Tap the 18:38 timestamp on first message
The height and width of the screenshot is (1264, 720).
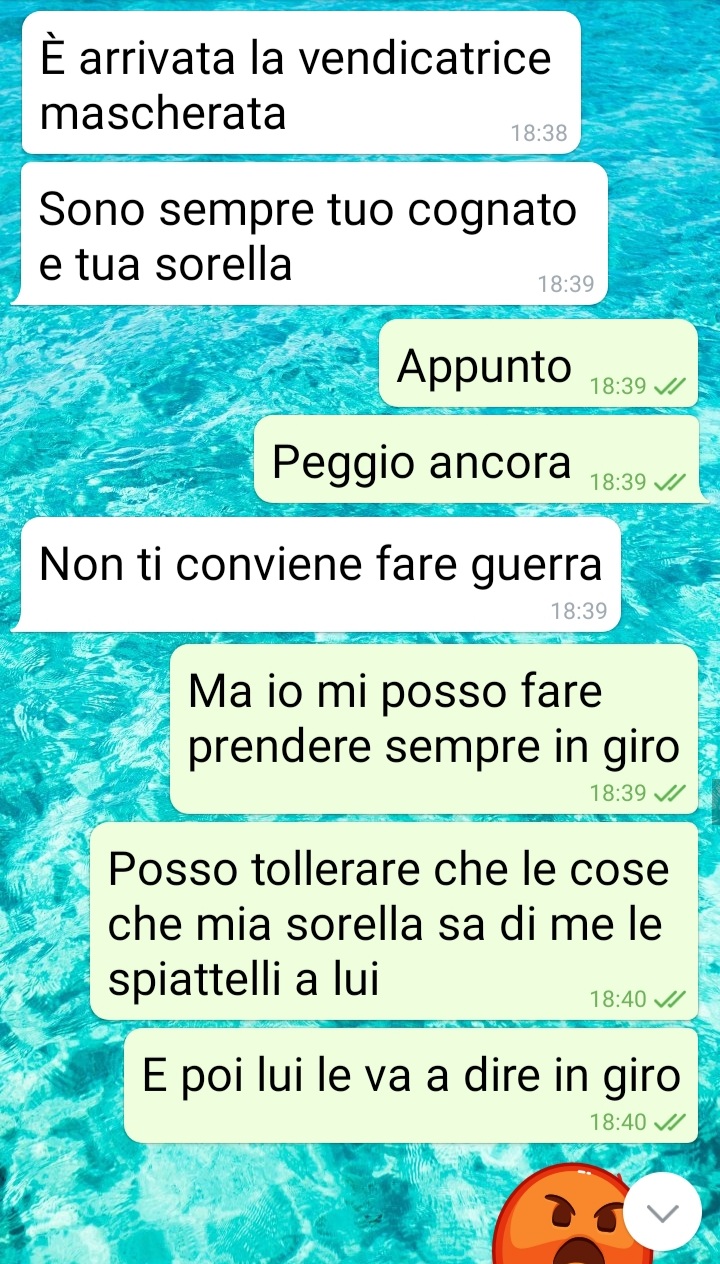[538, 132]
